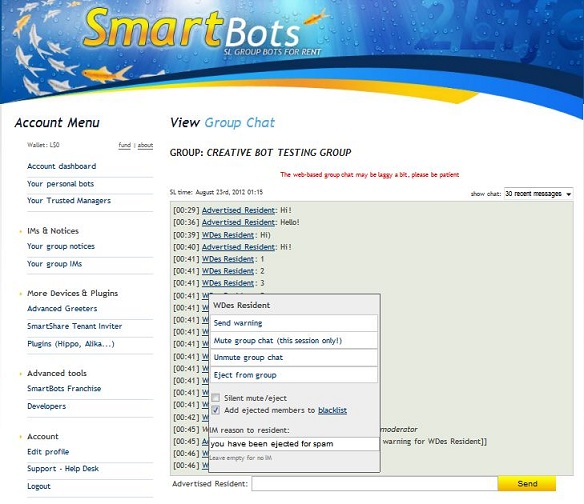Click the Logout link
Viewport: 584px width, 504px height.
coord(39,486)
